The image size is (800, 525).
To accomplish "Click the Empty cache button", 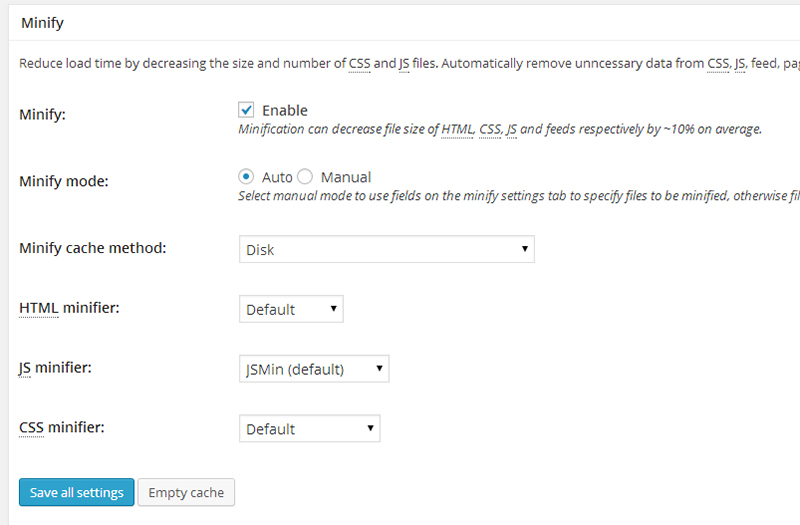I will (186, 492).
